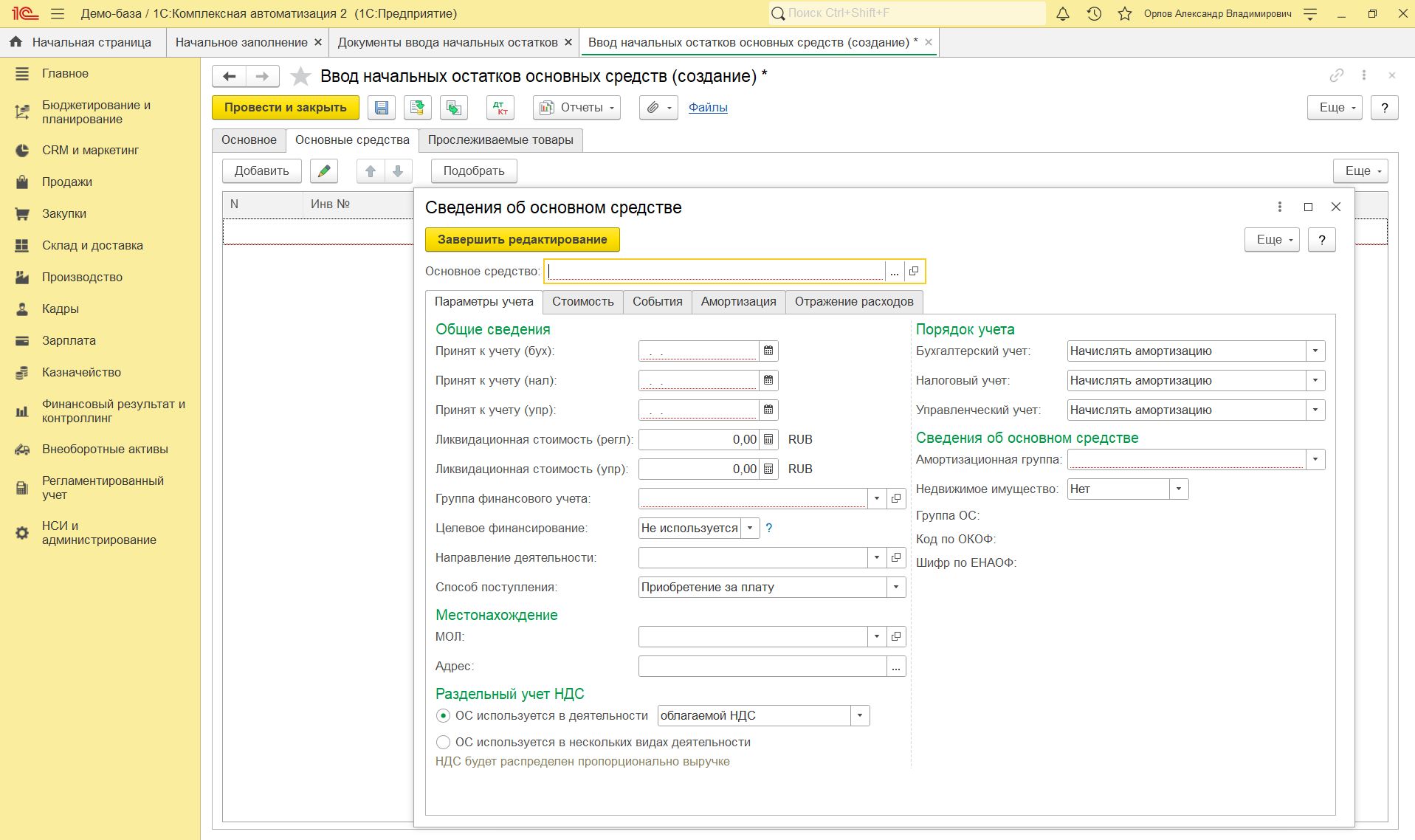The image size is (1415, 840).
Task: Click the Дт/Кт postings icon
Action: [500, 108]
